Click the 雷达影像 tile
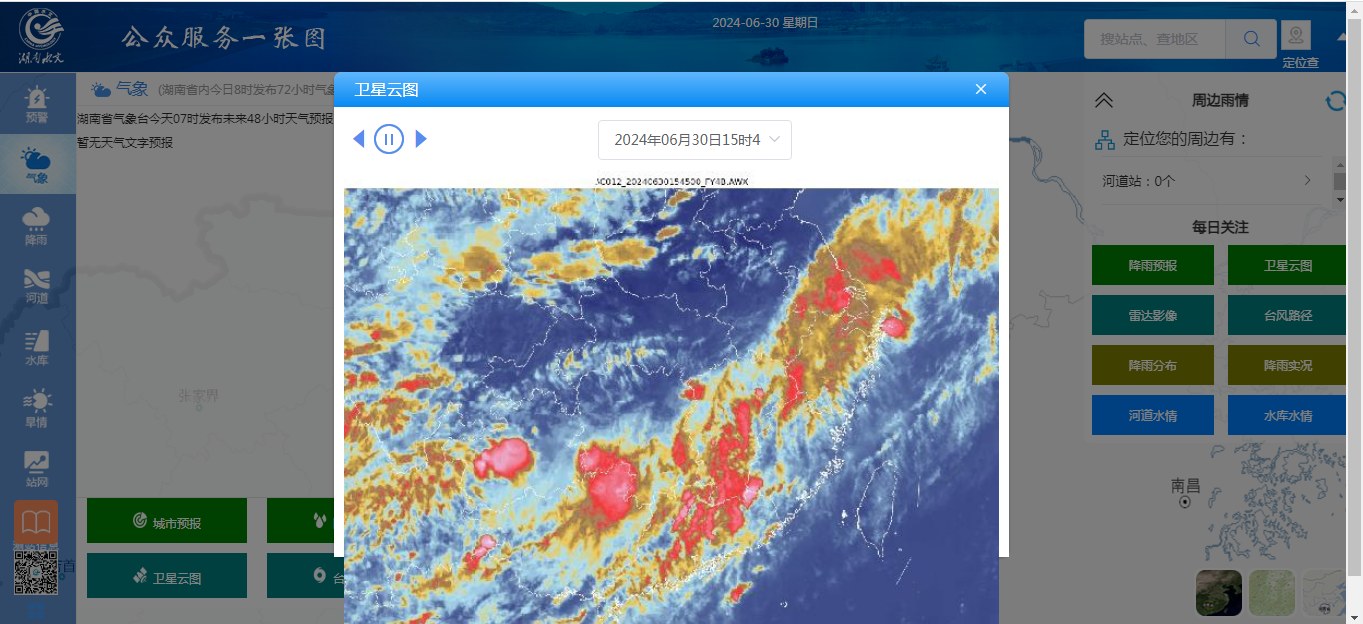Screen dimensions: 1363x624 tap(1153, 315)
